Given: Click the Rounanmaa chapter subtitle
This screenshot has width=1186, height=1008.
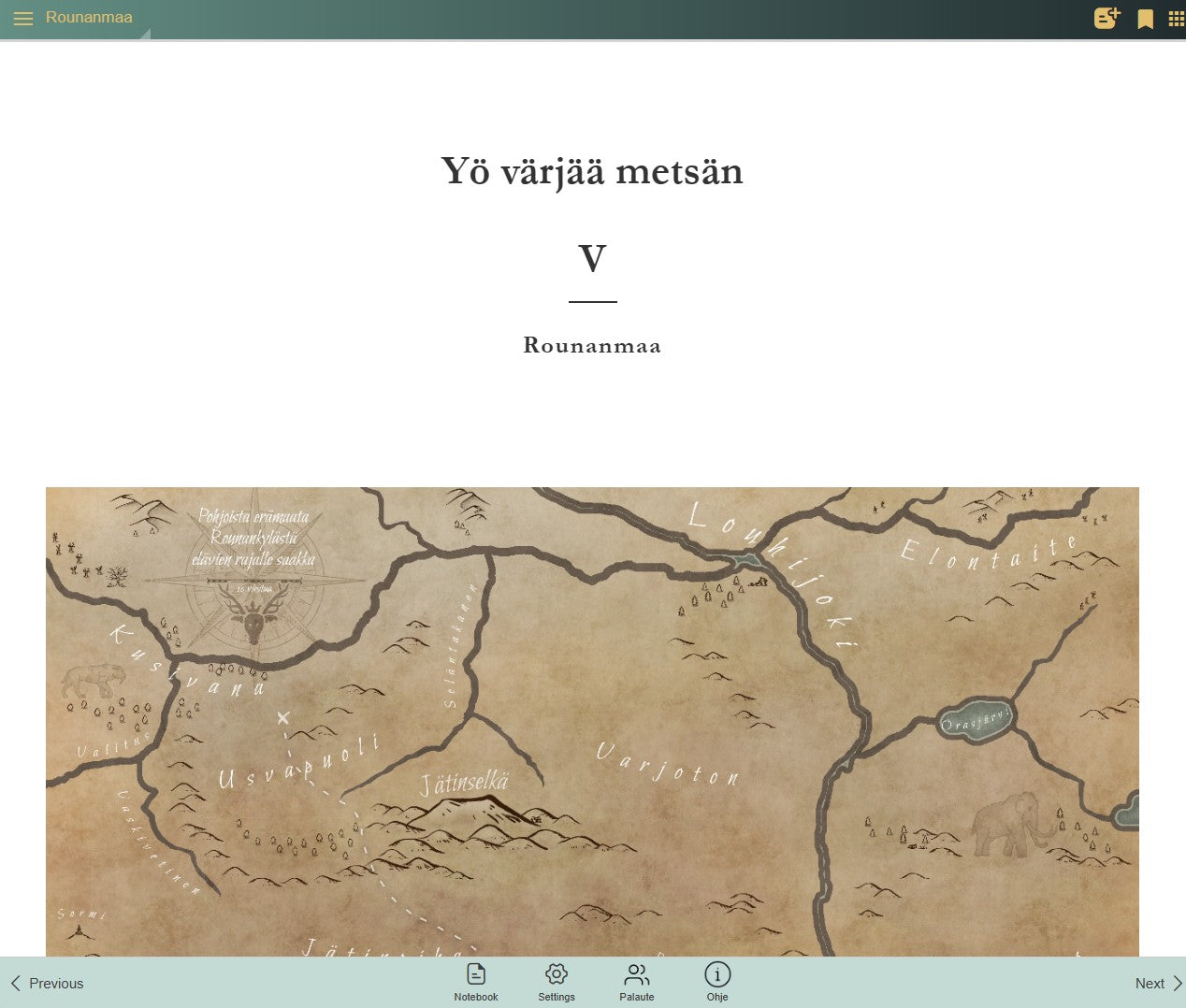Looking at the screenshot, I should point(592,346).
